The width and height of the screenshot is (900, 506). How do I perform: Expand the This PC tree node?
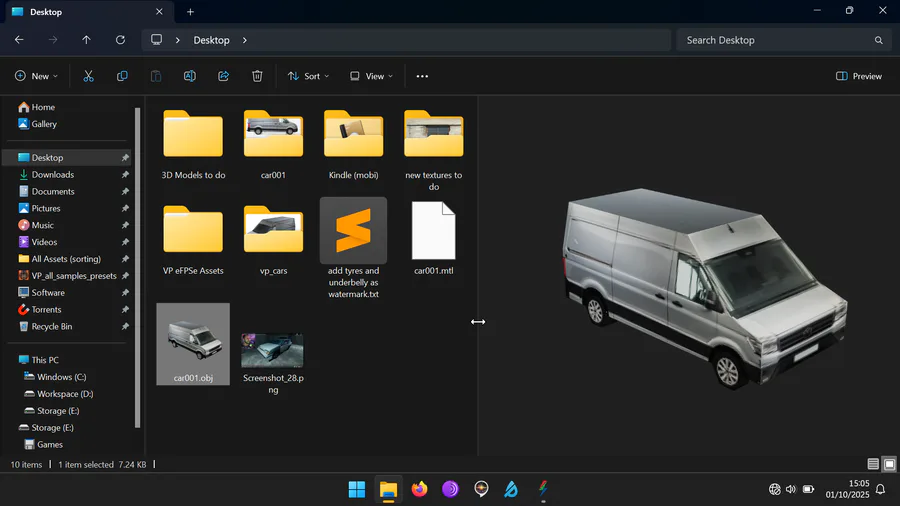coord(9,360)
